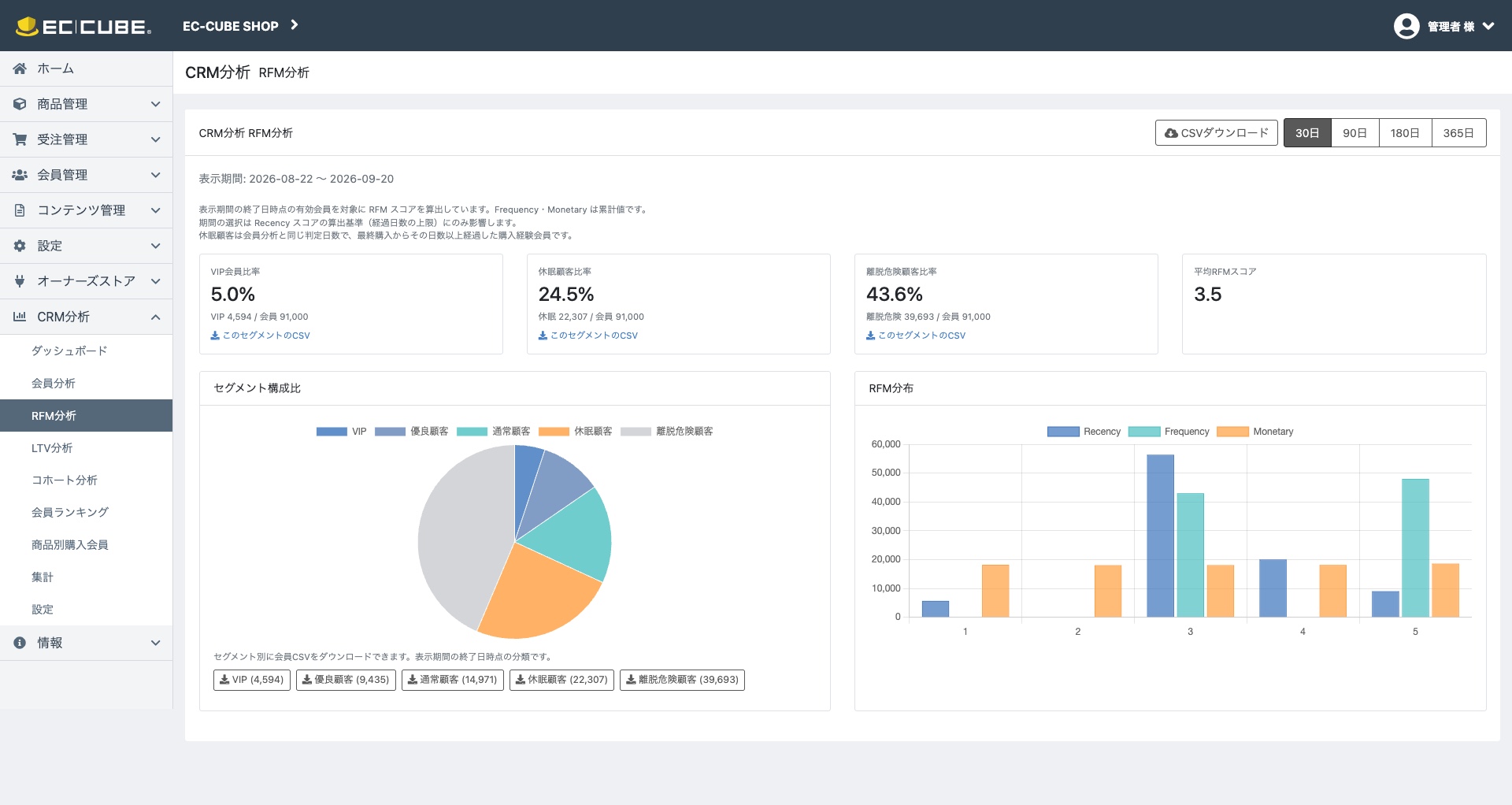Expand the コンテンツ管理 menu chevron
The height and width of the screenshot is (805, 1512).
tap(156, 210)
